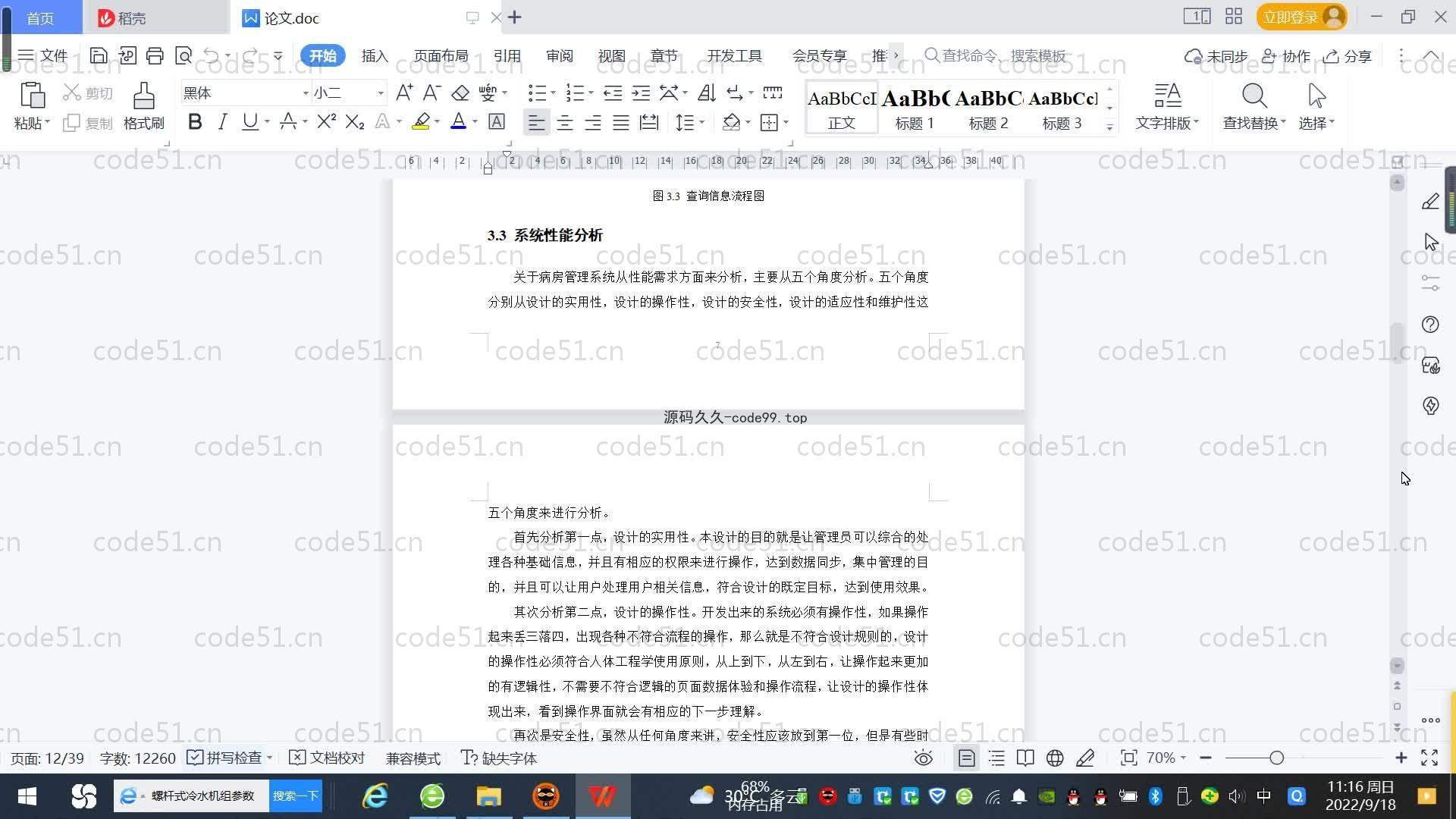Image resolution: width=1456 pixels, height=819 pixels.
Task: Open the font size dropdown
Action: point(381,93)
